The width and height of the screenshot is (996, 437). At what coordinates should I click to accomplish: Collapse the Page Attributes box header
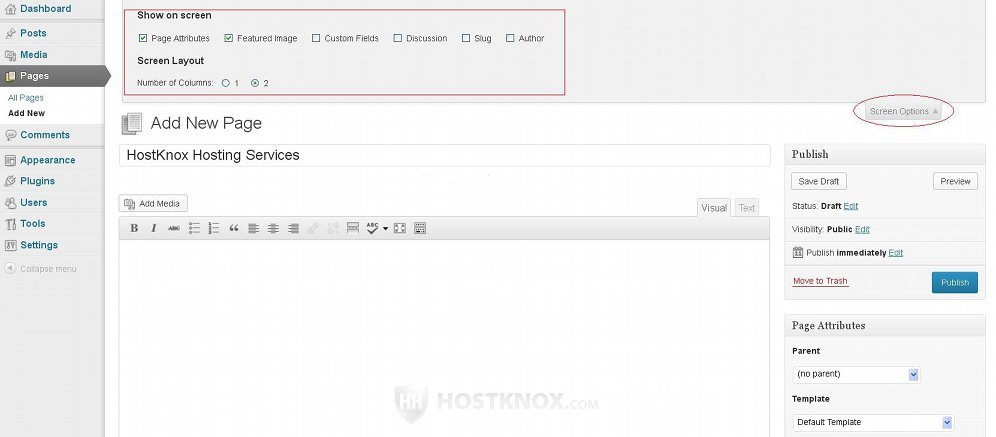pos(885,326)
